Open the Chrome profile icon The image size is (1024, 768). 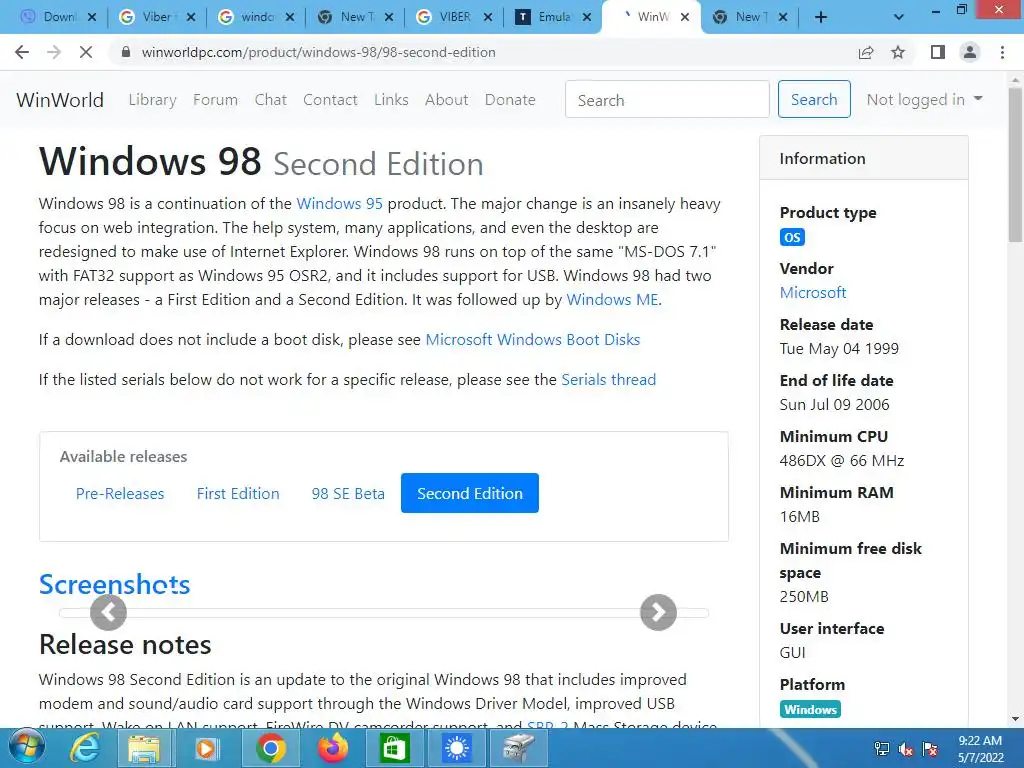(970, 52)
